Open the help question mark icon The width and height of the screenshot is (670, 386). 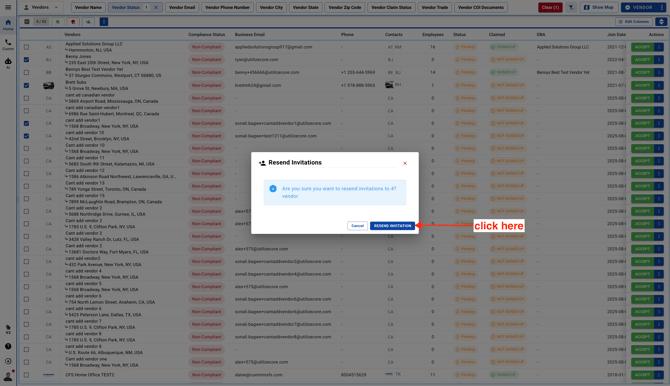click(x=8, y=346)
